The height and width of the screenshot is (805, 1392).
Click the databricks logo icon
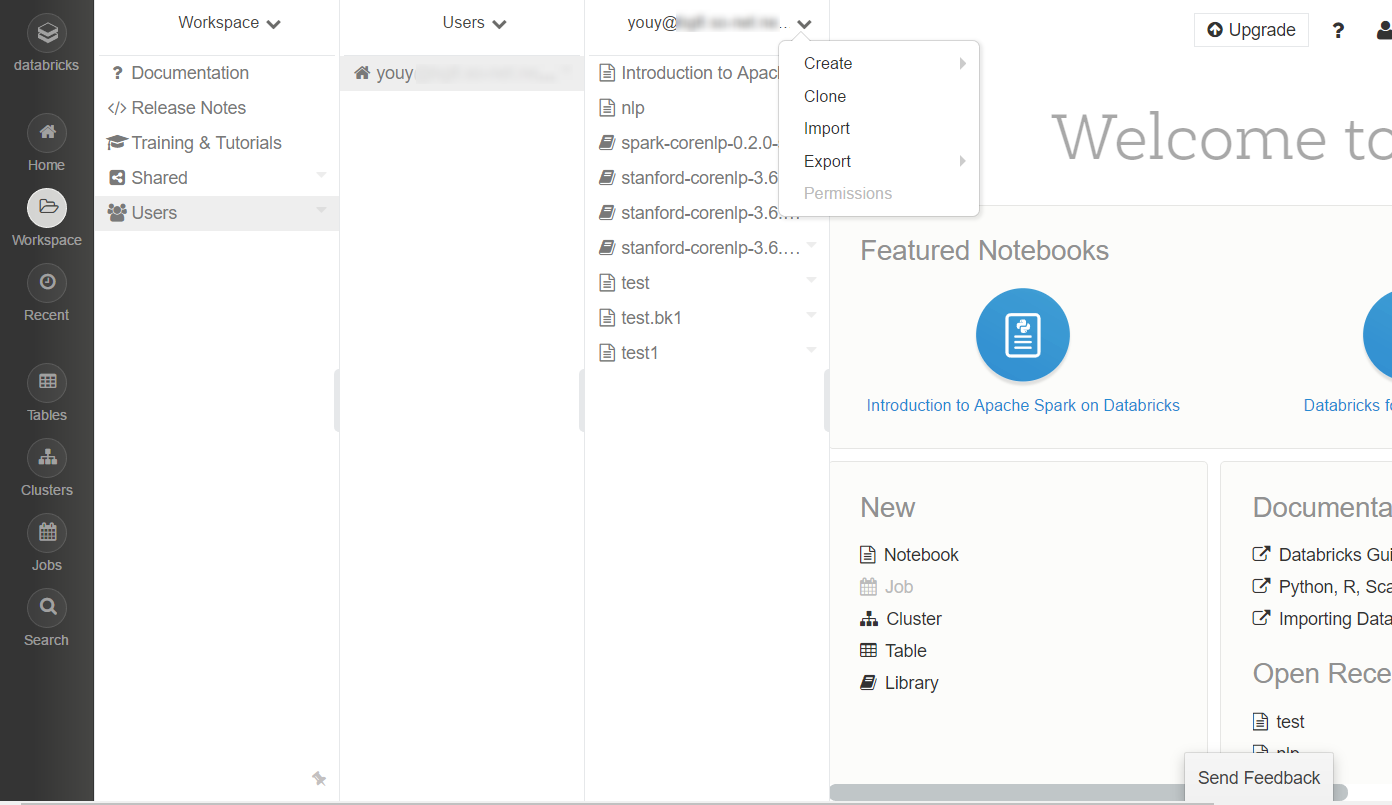click(47, 33)
